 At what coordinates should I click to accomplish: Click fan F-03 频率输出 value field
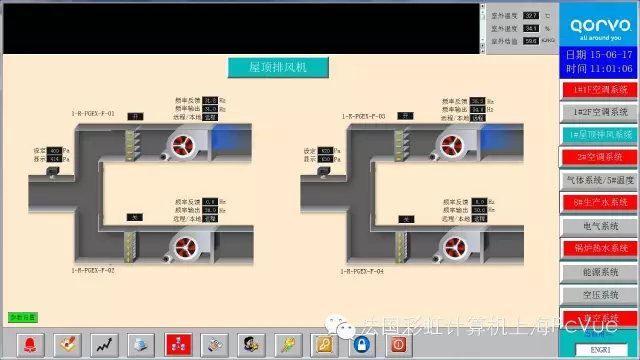click(478, 109)
